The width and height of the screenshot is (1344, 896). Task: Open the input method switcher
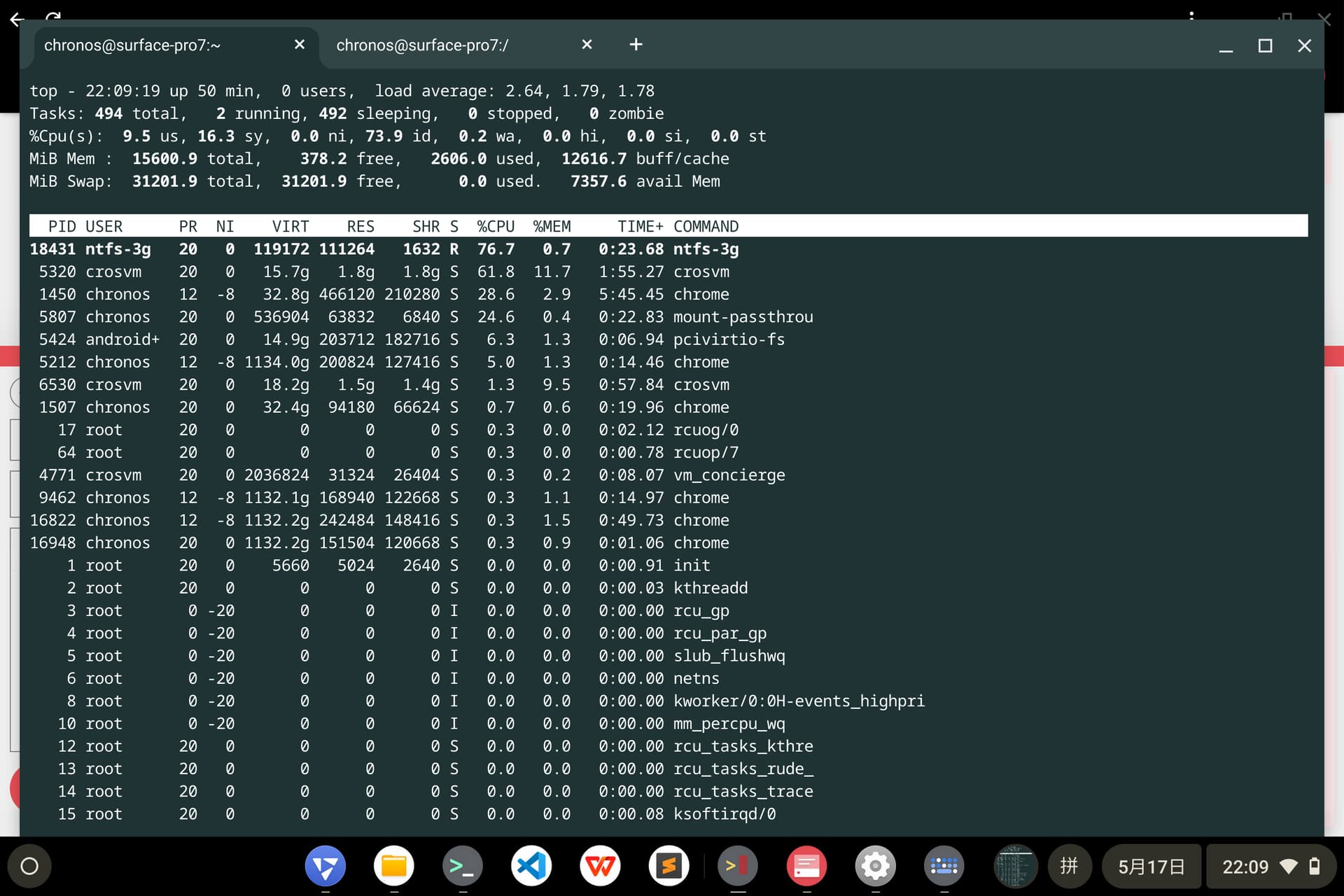pyautogui.click(x=1069, y=867)
